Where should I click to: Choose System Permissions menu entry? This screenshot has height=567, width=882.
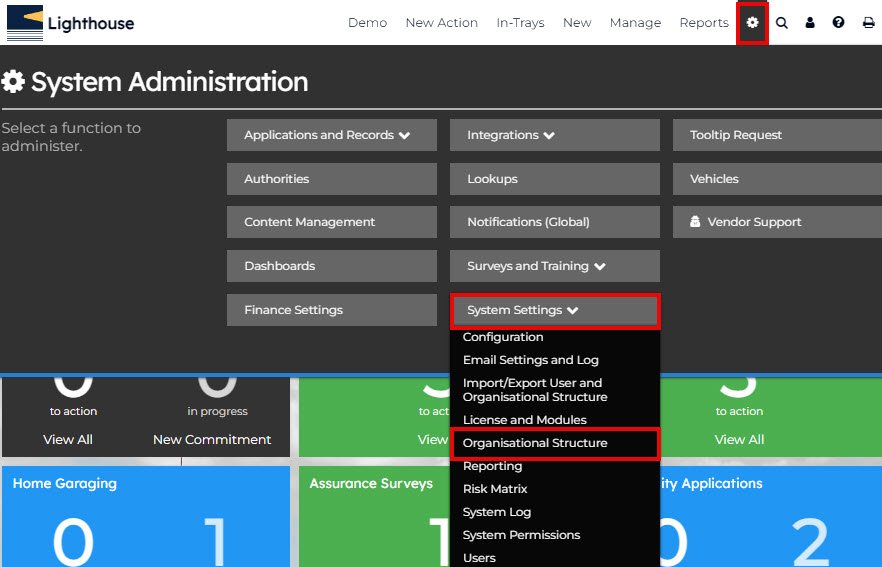[521, 535]
